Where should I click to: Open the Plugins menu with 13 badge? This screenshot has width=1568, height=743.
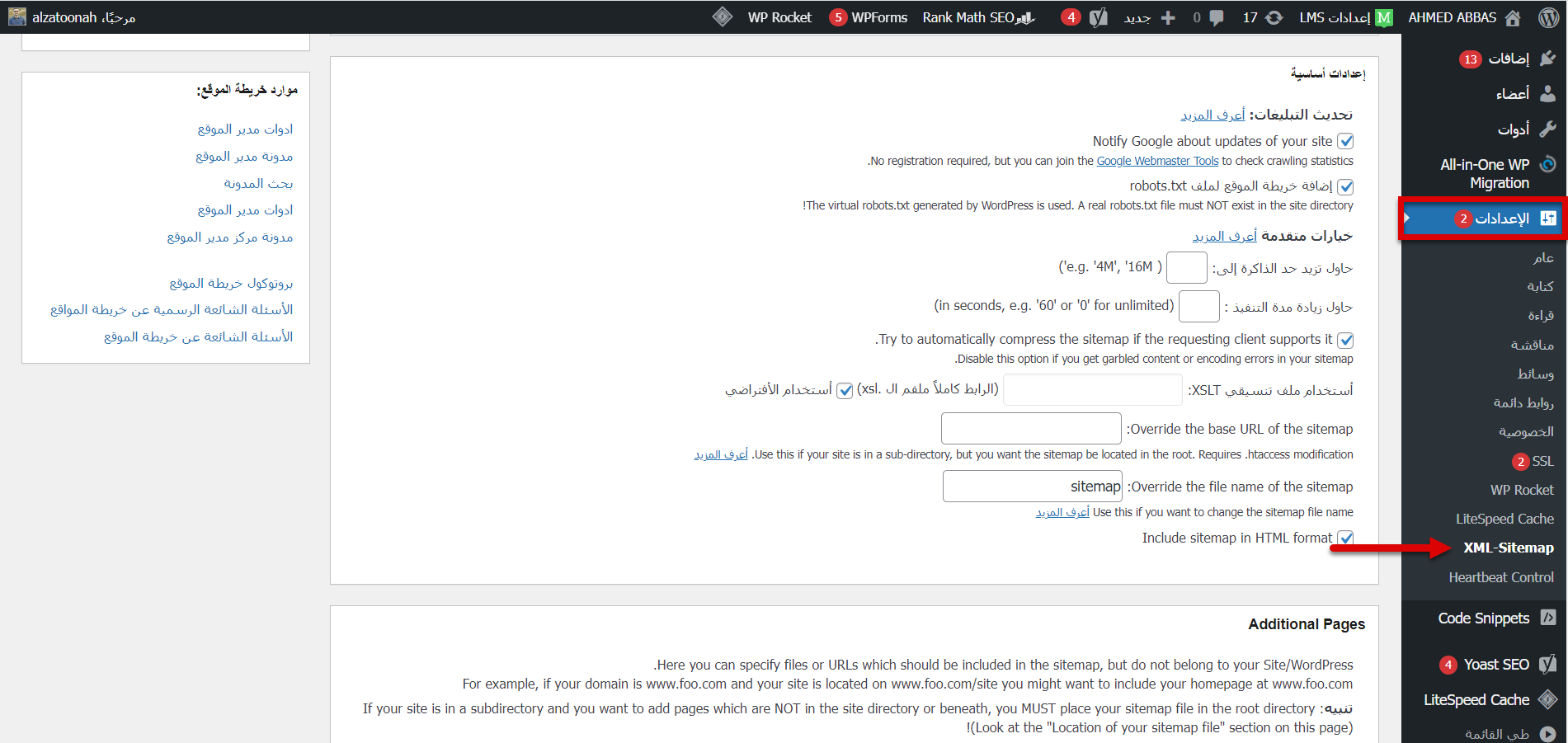tap(1508, 58)
